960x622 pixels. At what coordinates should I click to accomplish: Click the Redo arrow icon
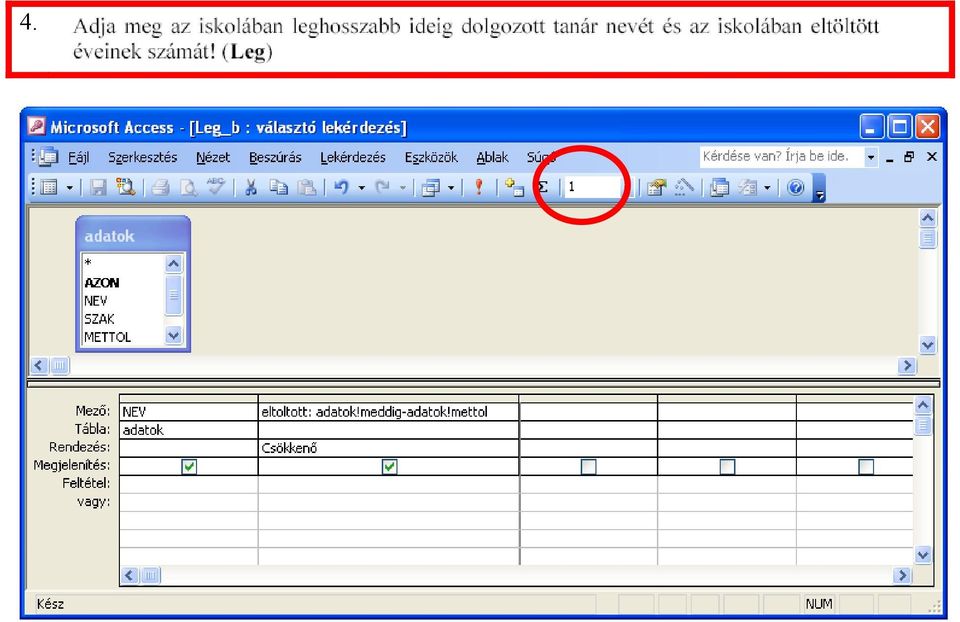[x=383, y=187]
